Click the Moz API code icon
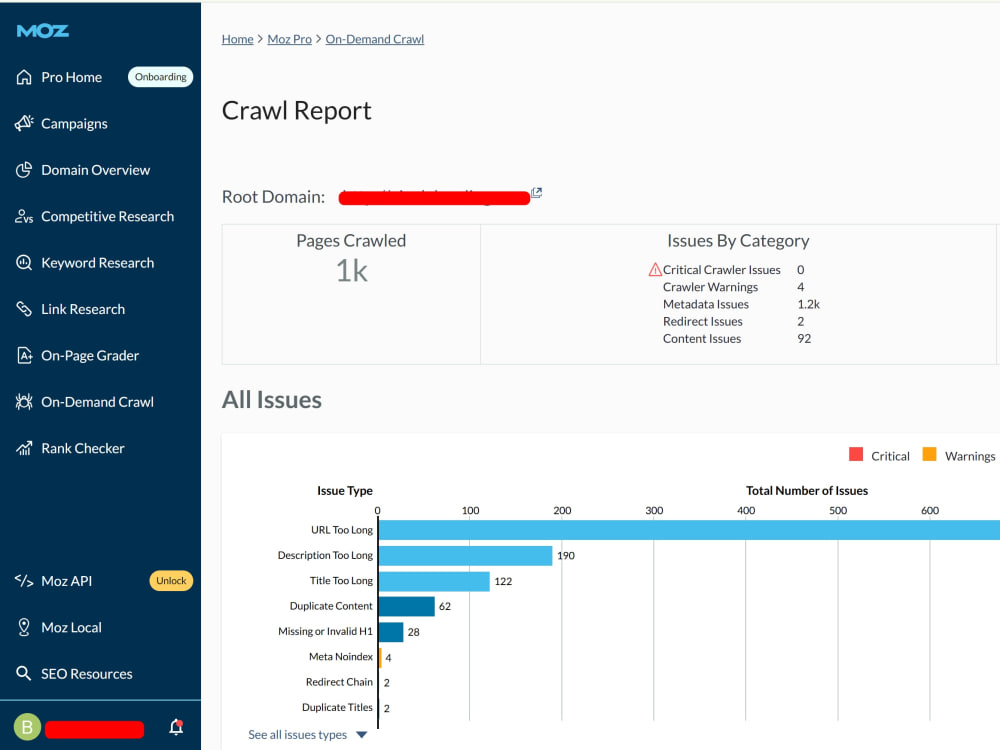This screenshot has width=1000, height=750. [24, 581]
